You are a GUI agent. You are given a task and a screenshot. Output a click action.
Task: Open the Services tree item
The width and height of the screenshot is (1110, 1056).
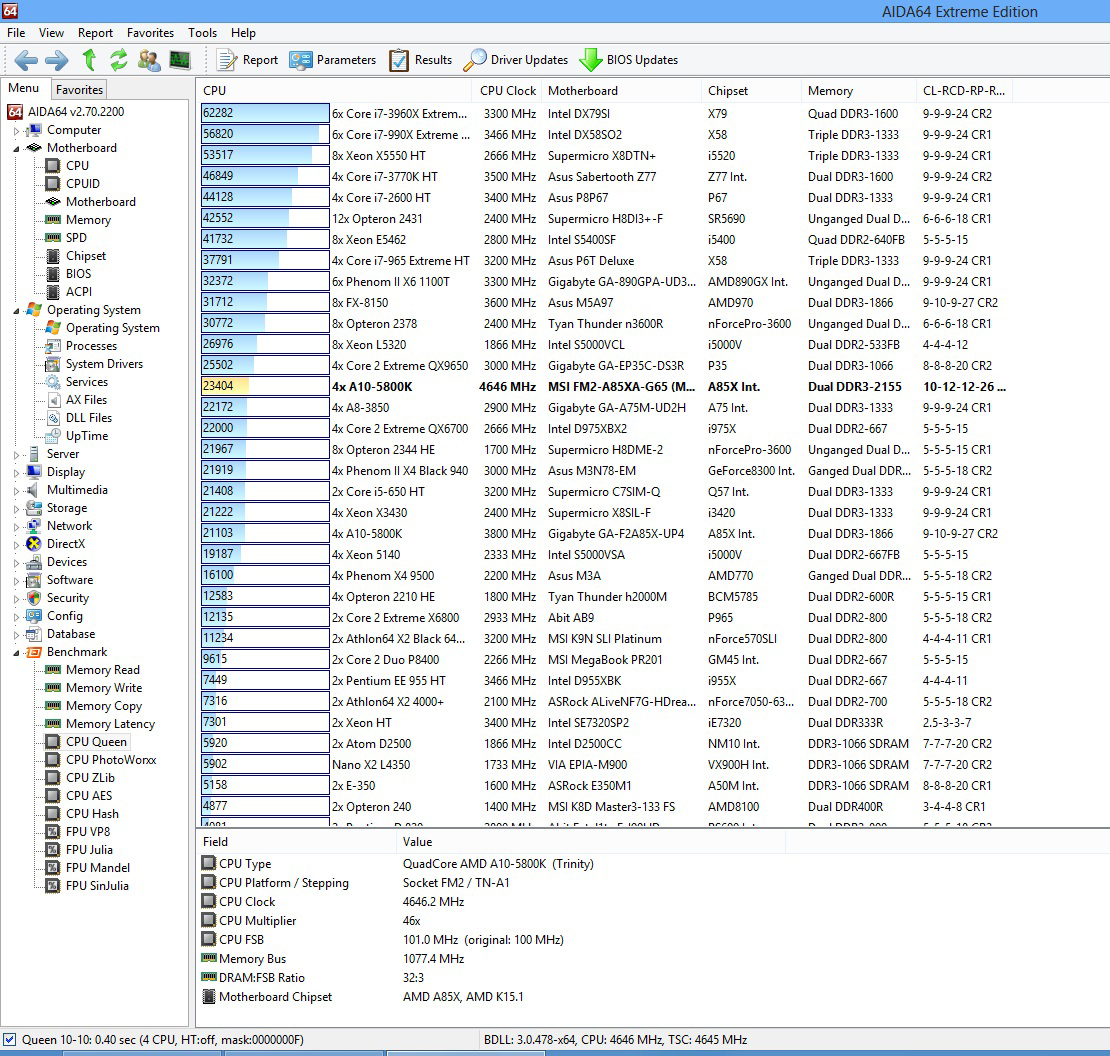87,382
